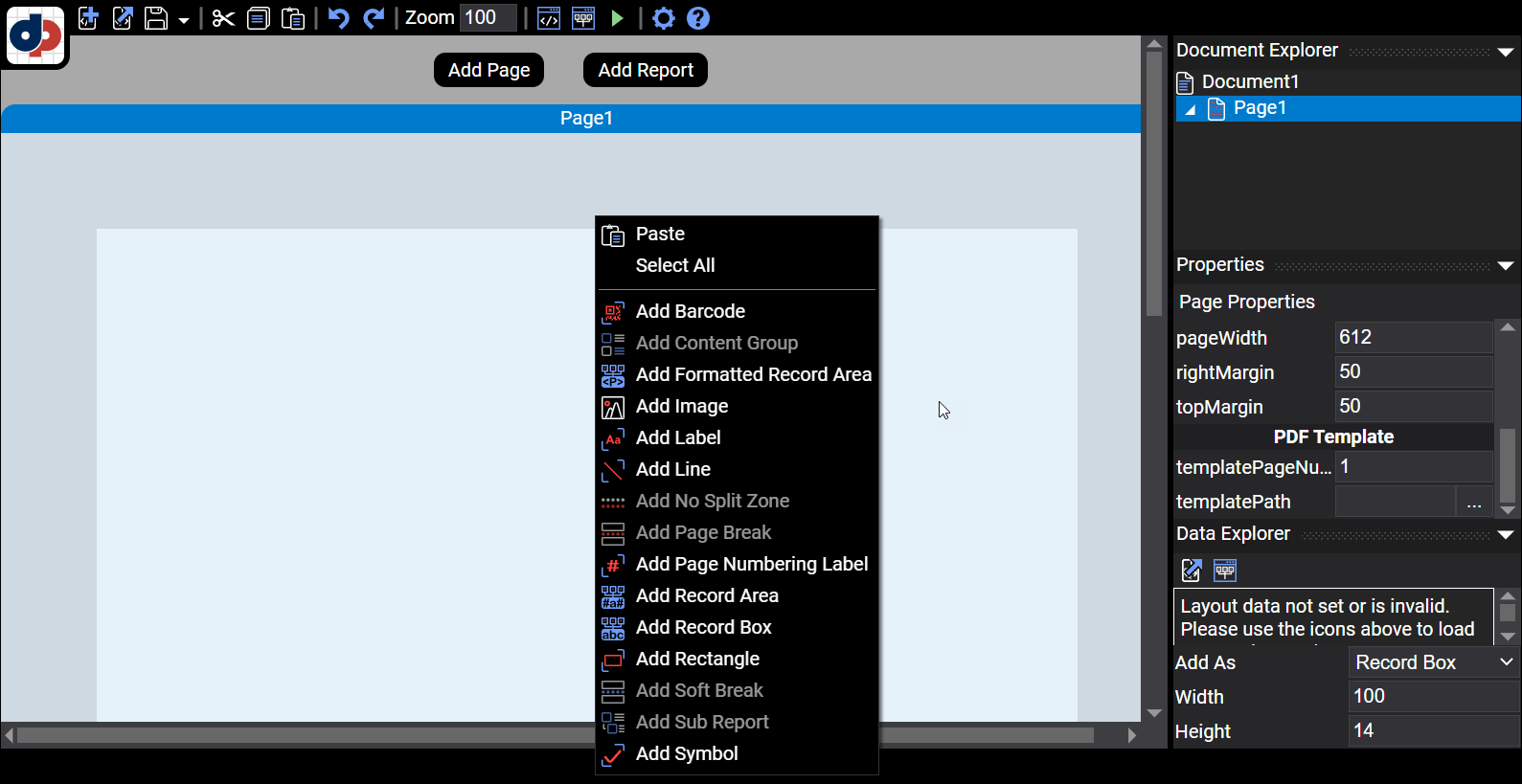Open settings with the gear icon
The height and width of the screenshot is (784, 1522).
663,18
